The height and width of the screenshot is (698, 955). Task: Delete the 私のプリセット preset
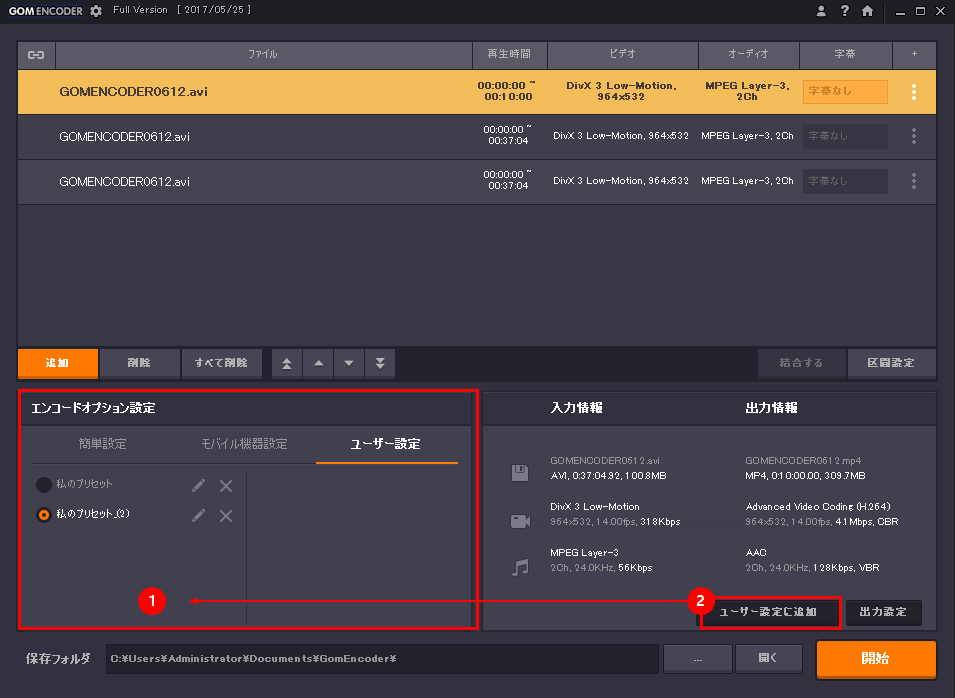tap(226, 485)
